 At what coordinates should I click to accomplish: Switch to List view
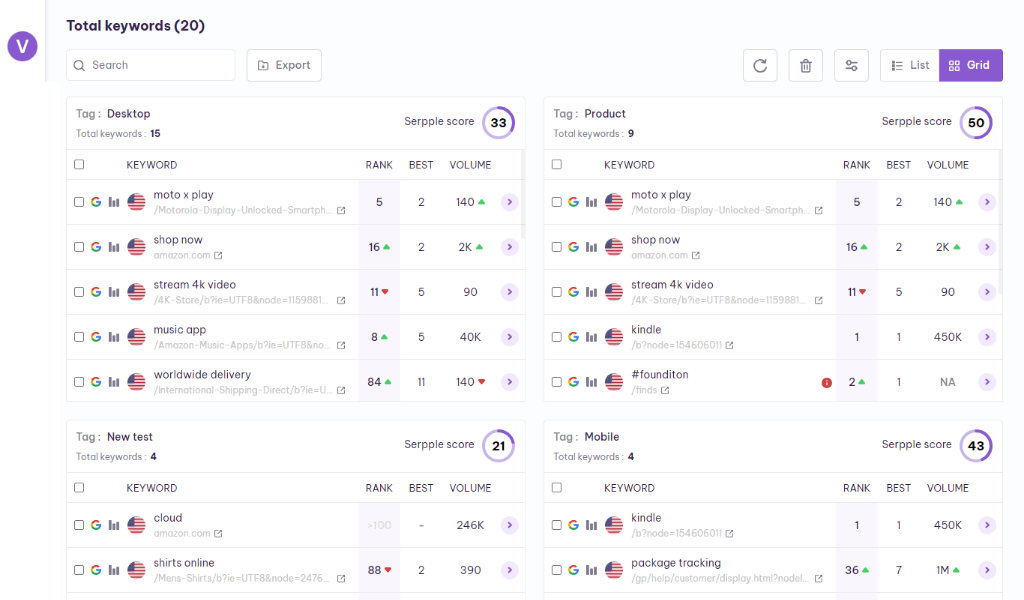pos(910,65)
